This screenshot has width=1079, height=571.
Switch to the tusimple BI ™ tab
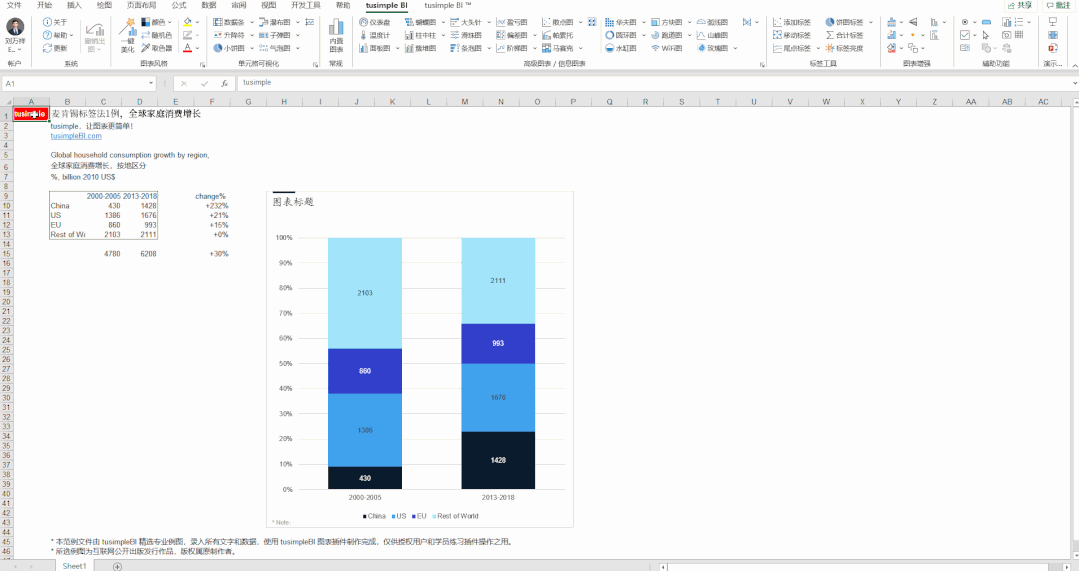click(x=448, y=6)
